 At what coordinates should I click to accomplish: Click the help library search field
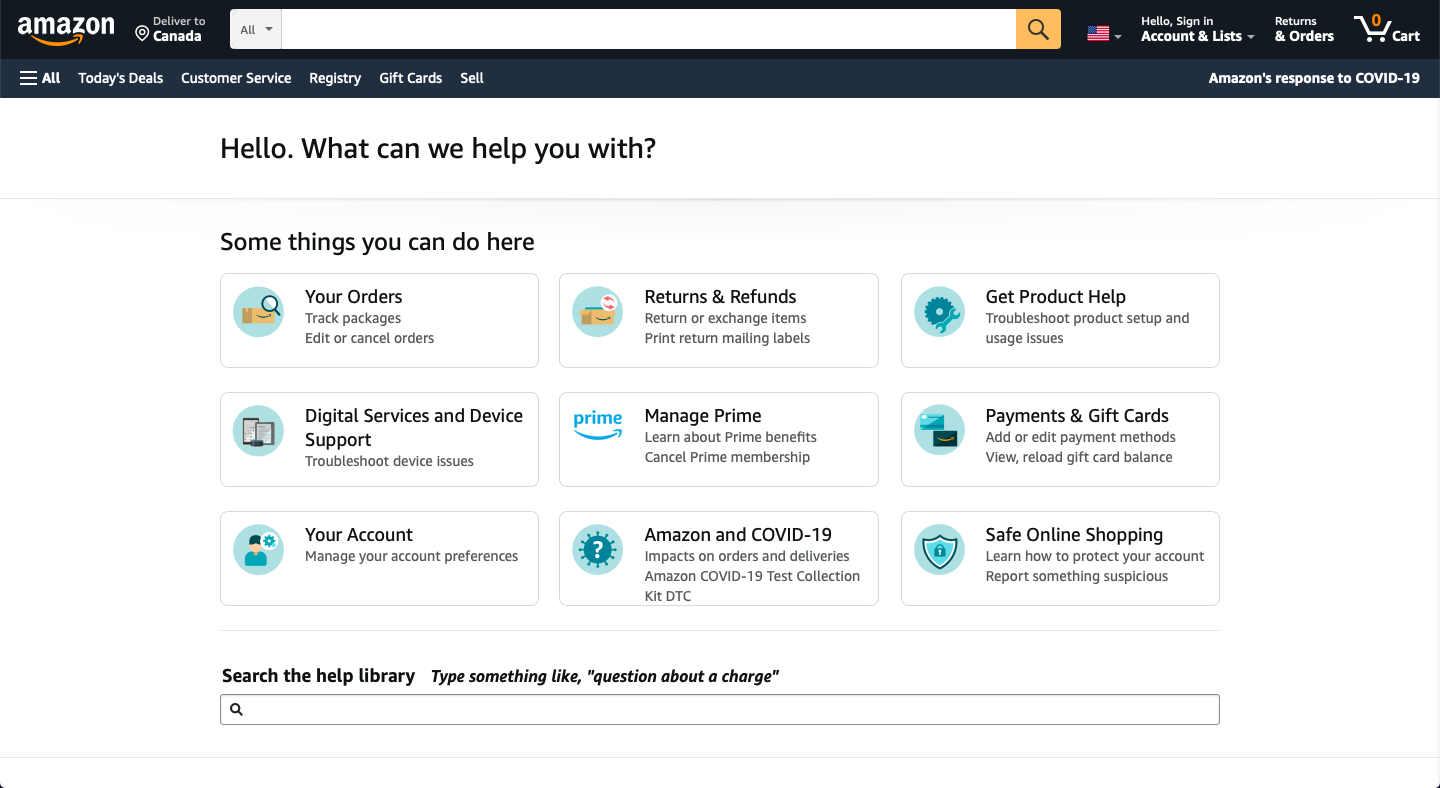click(720, 709)
